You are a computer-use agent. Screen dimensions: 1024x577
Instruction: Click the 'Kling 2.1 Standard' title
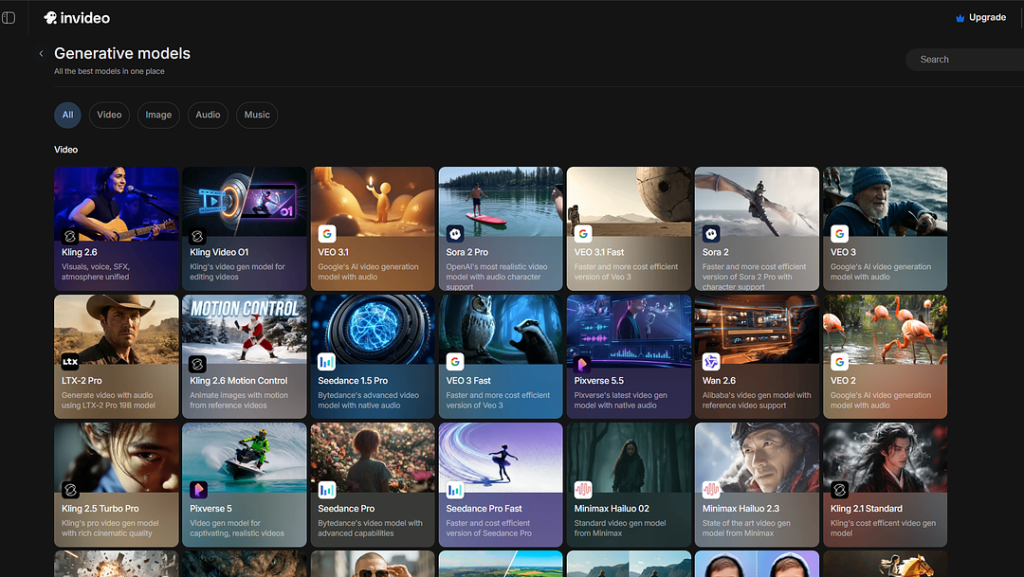pos(866,508)
